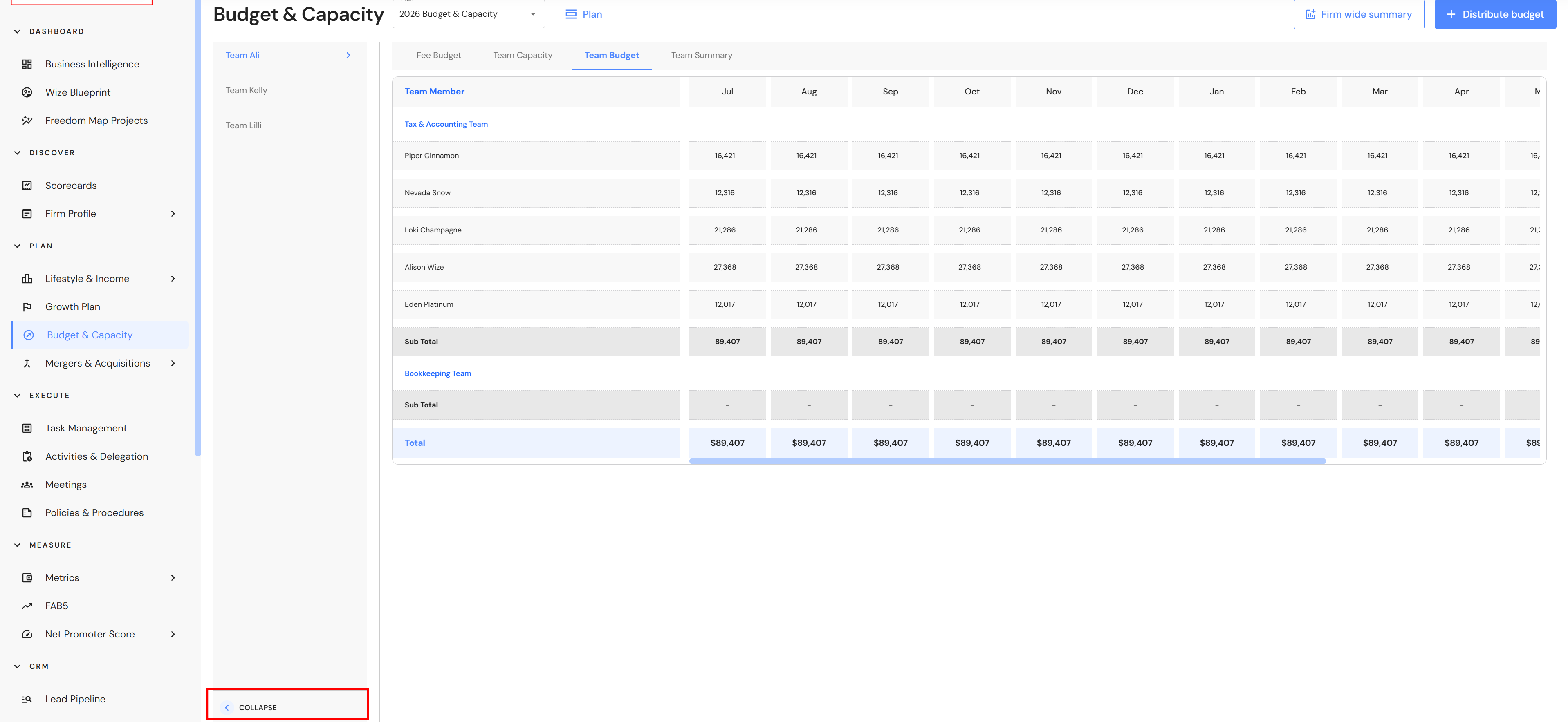Open Scorecards from the sidebar icon
Screen dimensions: 1568x722
pos(27,186)
